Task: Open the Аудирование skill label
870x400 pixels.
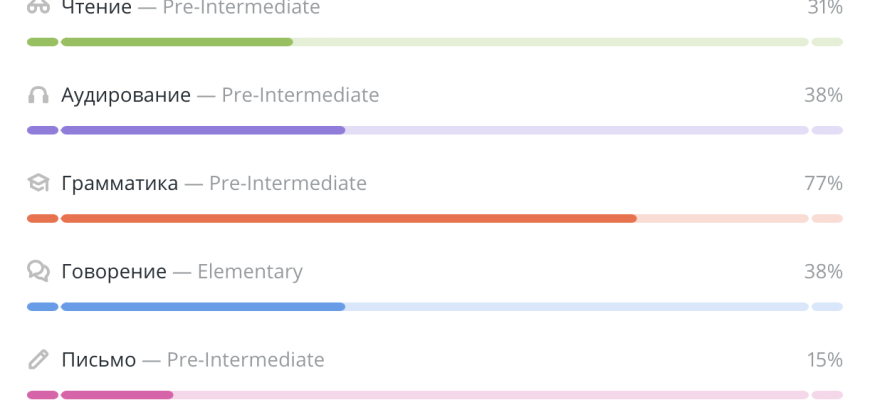Action: [x=126, y=96]
